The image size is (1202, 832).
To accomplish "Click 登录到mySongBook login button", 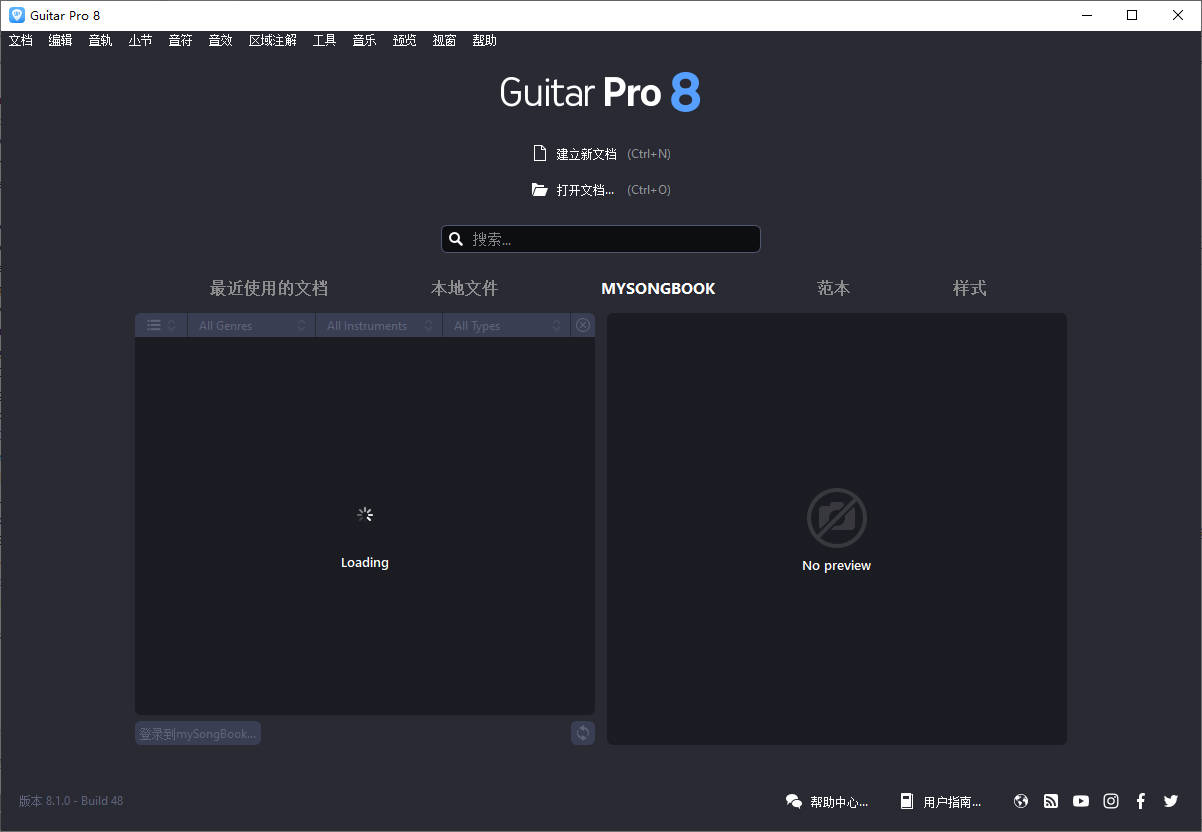I will click(x=198, y=733).
